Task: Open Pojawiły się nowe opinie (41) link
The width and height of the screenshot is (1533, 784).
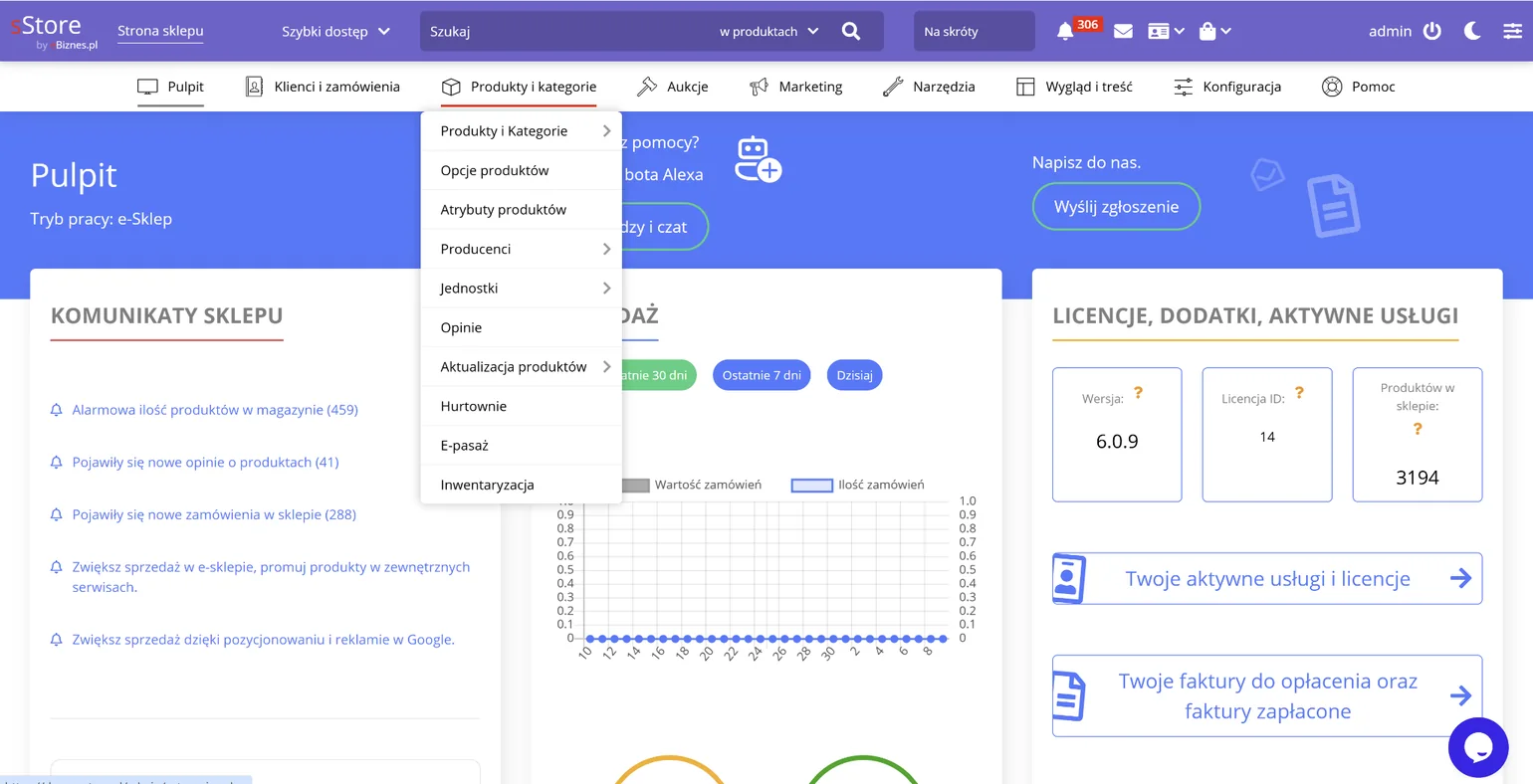Action: click(205, 463)
